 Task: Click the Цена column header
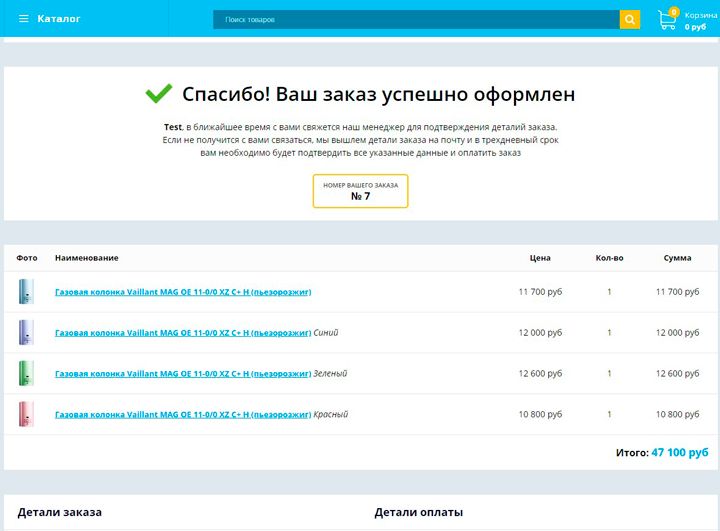click(x=540, y=258)
